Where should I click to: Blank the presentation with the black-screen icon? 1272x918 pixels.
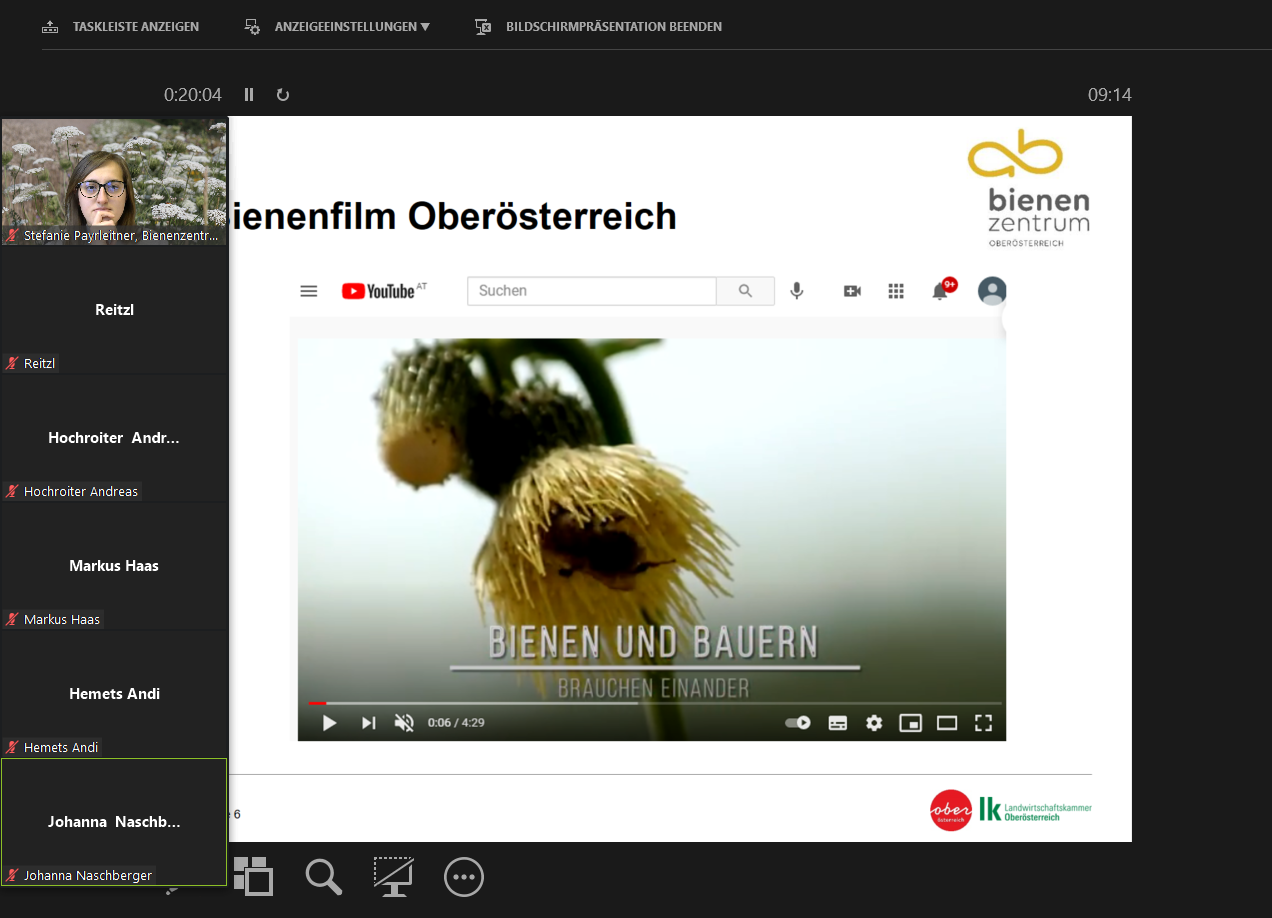coord(393,877)
